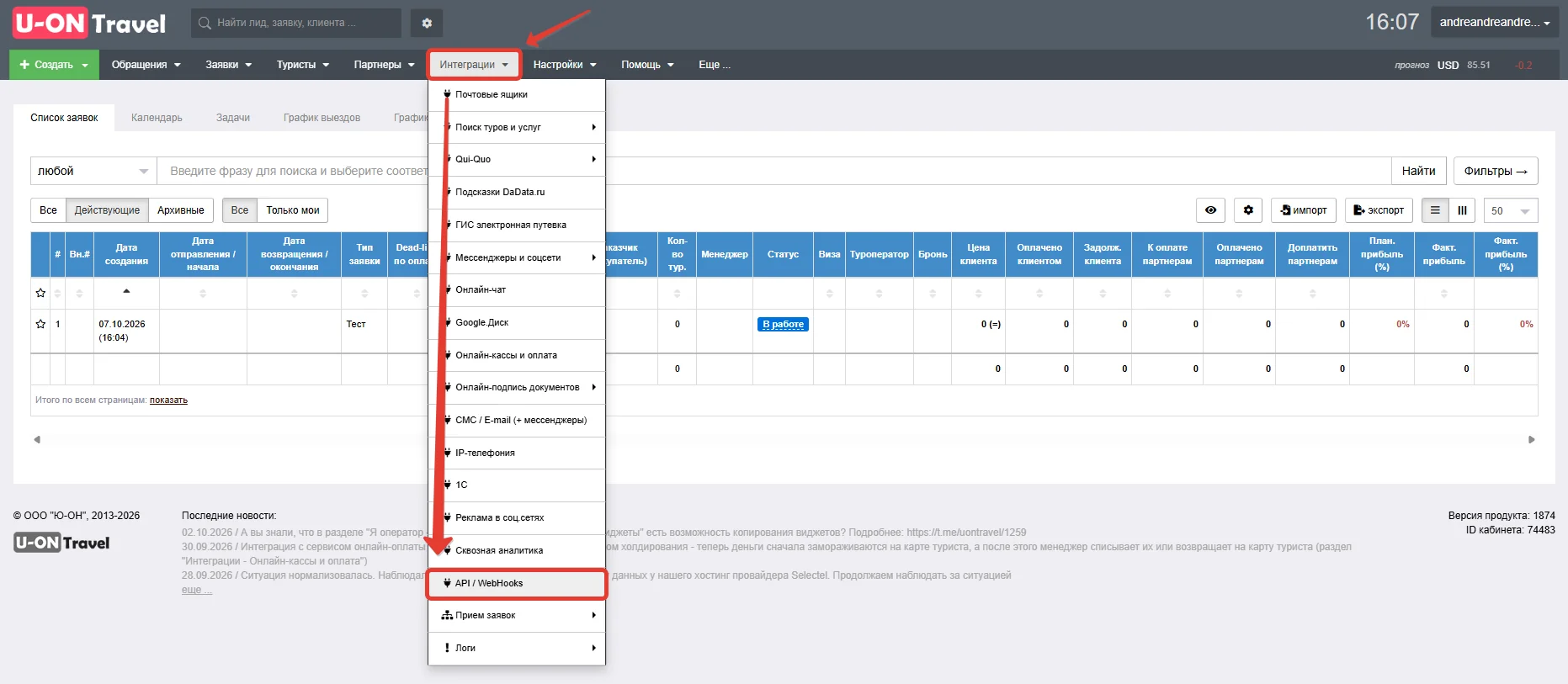The image size is (1568, 684).
Task: Click the eye visibility button above table
Action: coord(1210,210)
